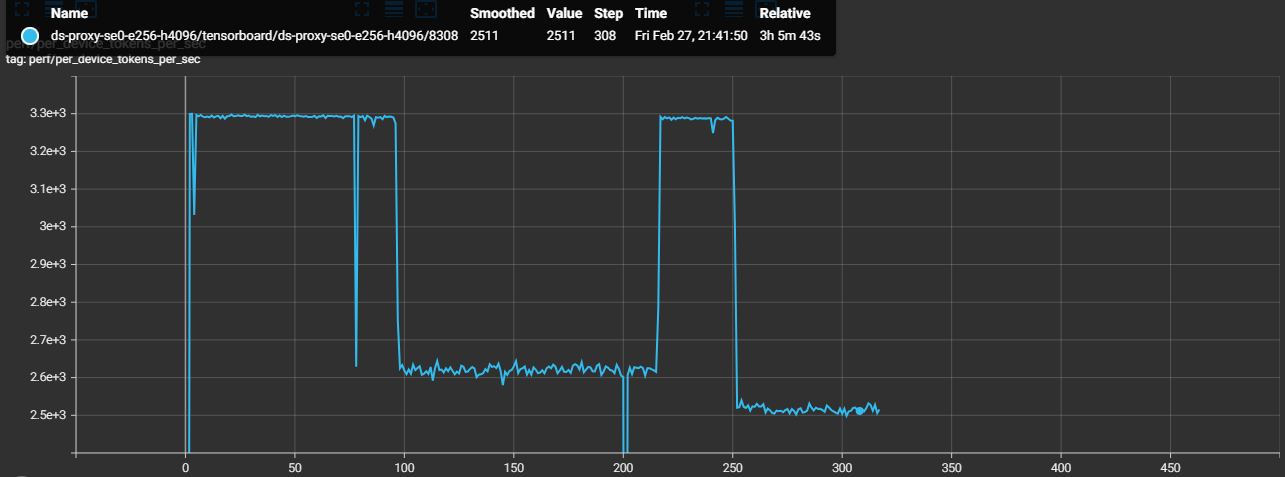1285x477 pixels.
Task: Click the blue run color circle in tooltip
Action: (x=29, y=36)
